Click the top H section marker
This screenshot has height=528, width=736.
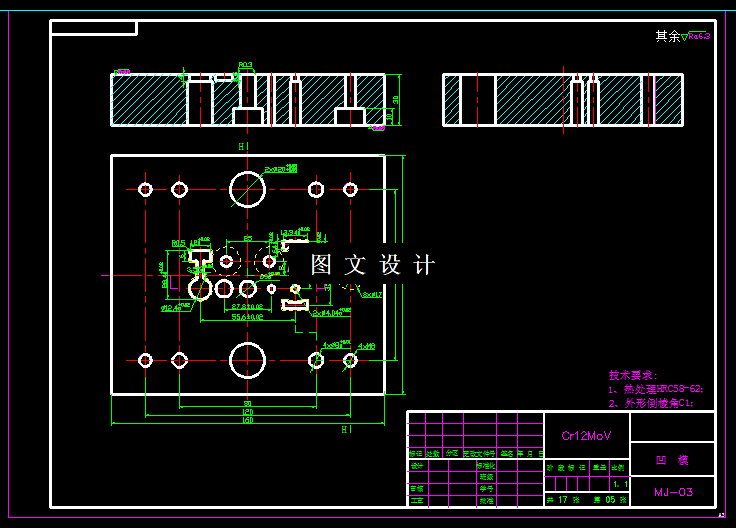click(x=241, y=147)
